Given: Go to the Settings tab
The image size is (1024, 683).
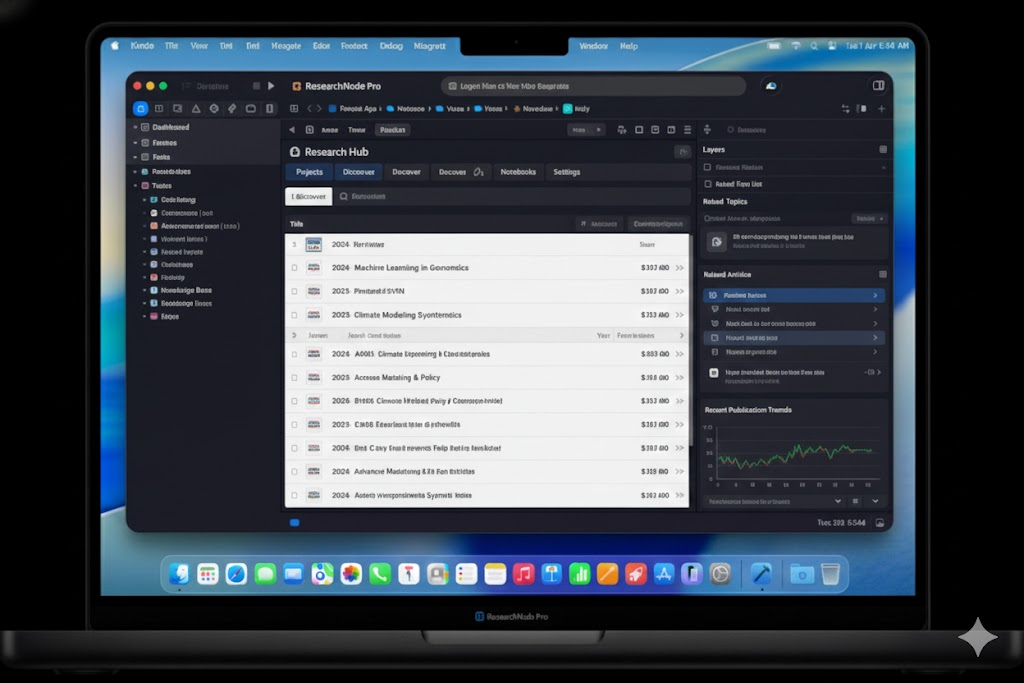Looking at the screenshot, I should [567, 172].
